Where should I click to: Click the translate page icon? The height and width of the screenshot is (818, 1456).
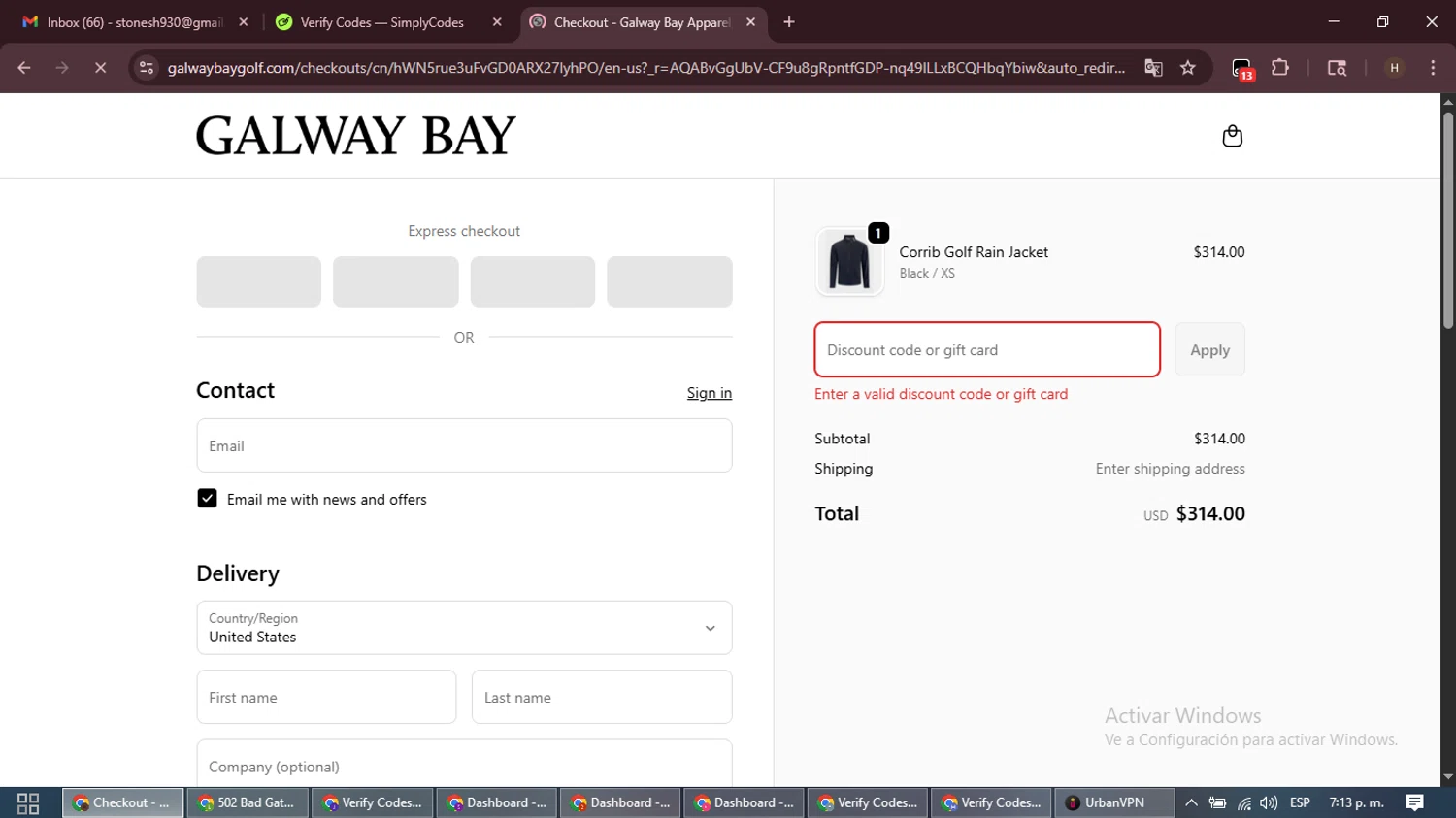[x=1153, y=68]
